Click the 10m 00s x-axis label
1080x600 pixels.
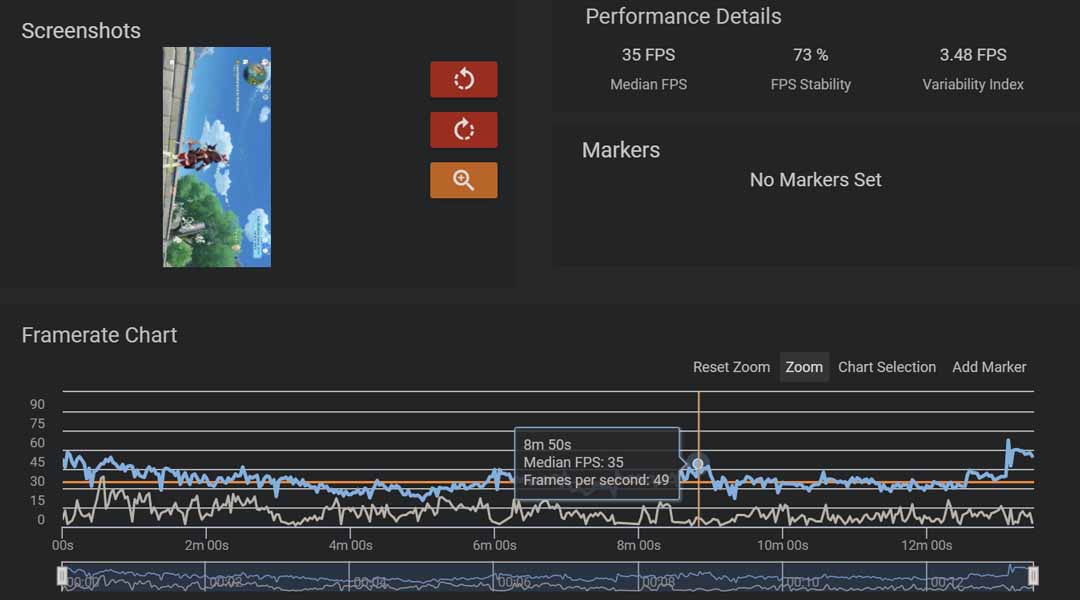[782, 545]
